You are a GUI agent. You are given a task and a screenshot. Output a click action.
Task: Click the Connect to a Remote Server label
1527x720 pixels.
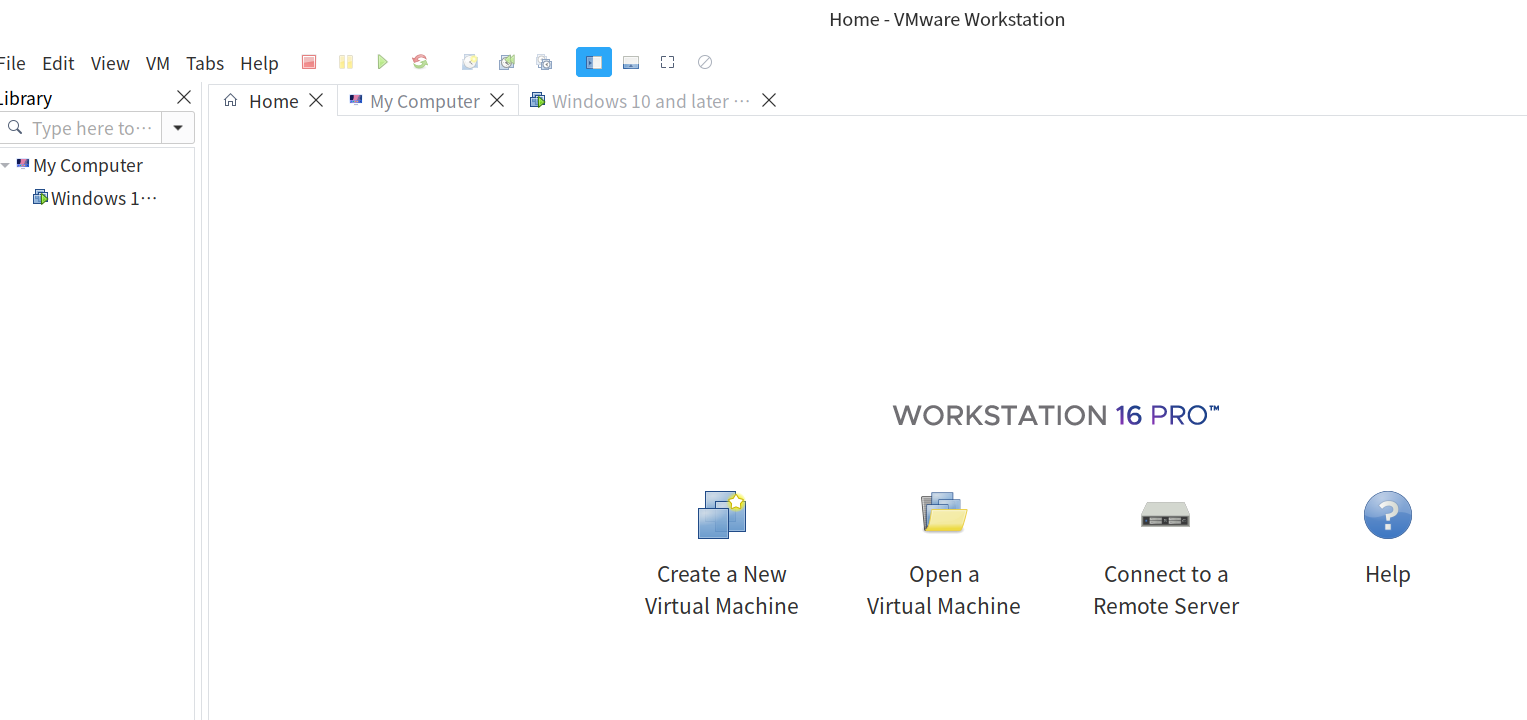point(1166,590)
